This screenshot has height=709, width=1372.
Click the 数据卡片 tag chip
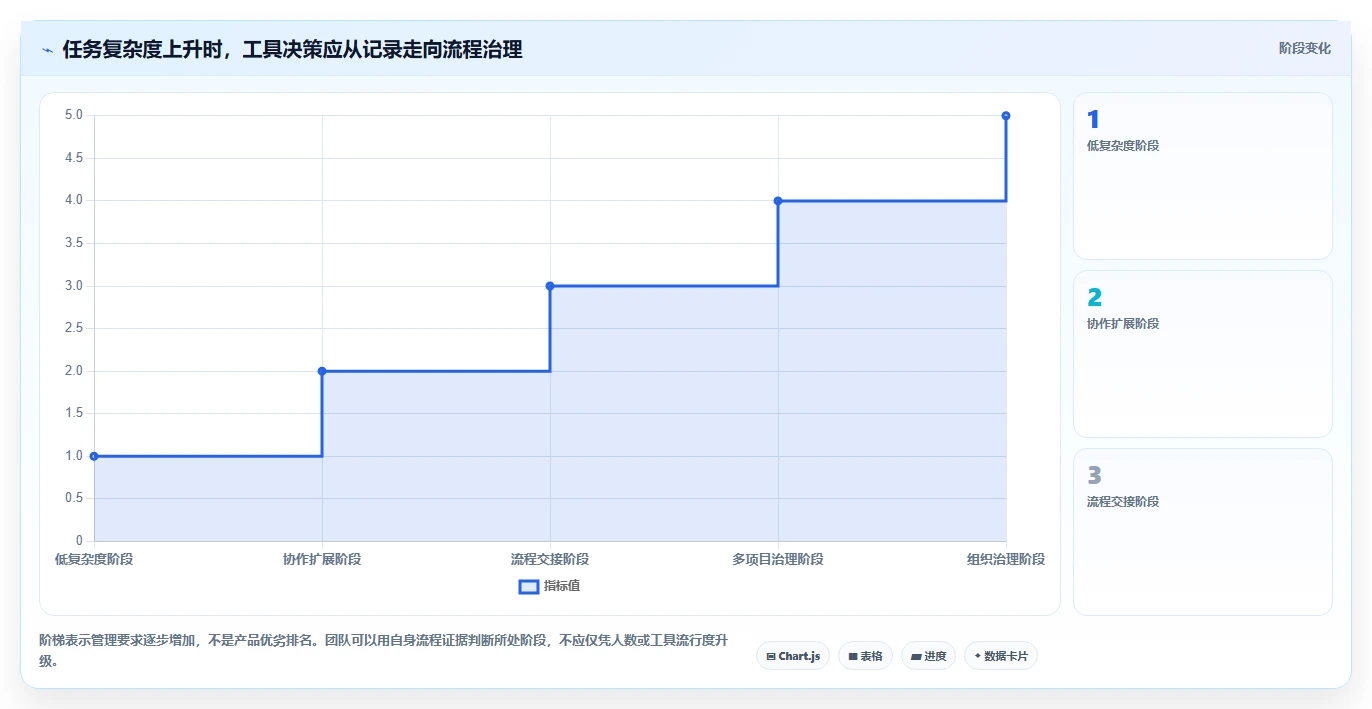point(1001,656)
